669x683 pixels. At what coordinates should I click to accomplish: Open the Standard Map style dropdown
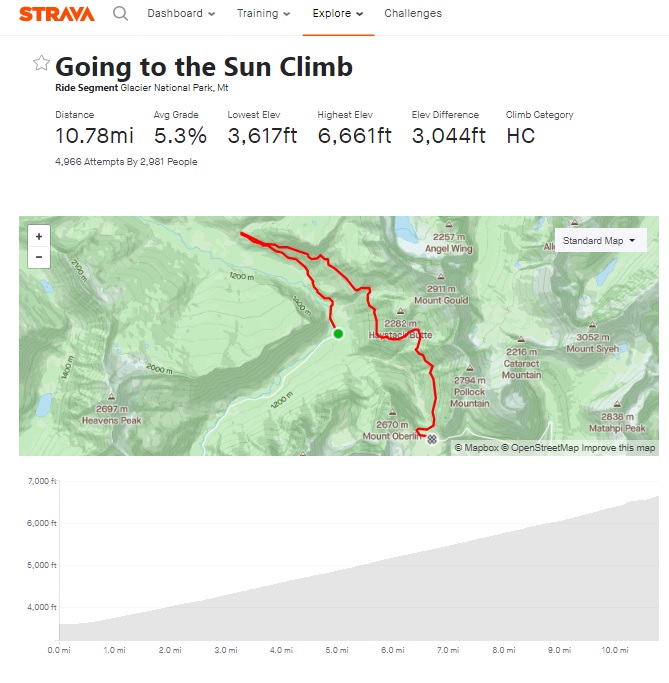[600, 241]
